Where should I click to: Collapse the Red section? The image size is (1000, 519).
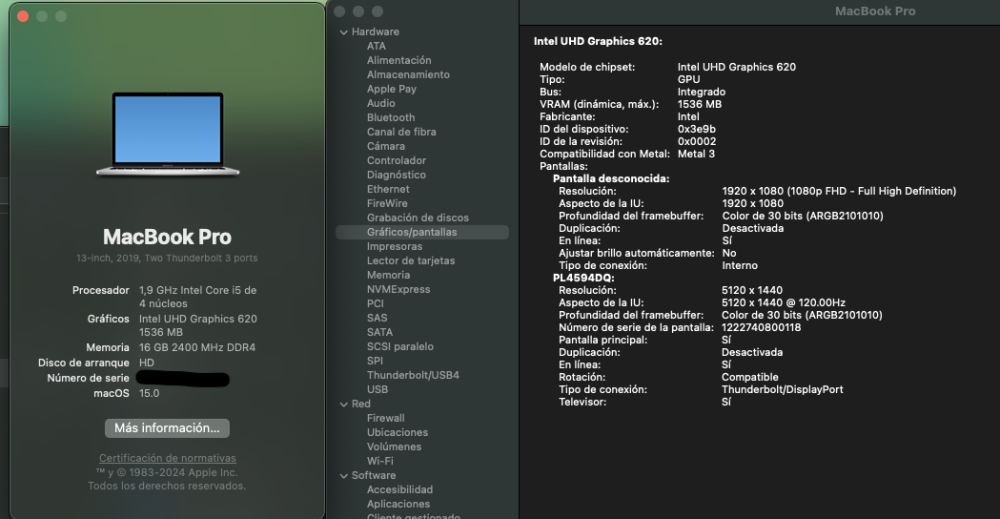[x=344, y=404]
